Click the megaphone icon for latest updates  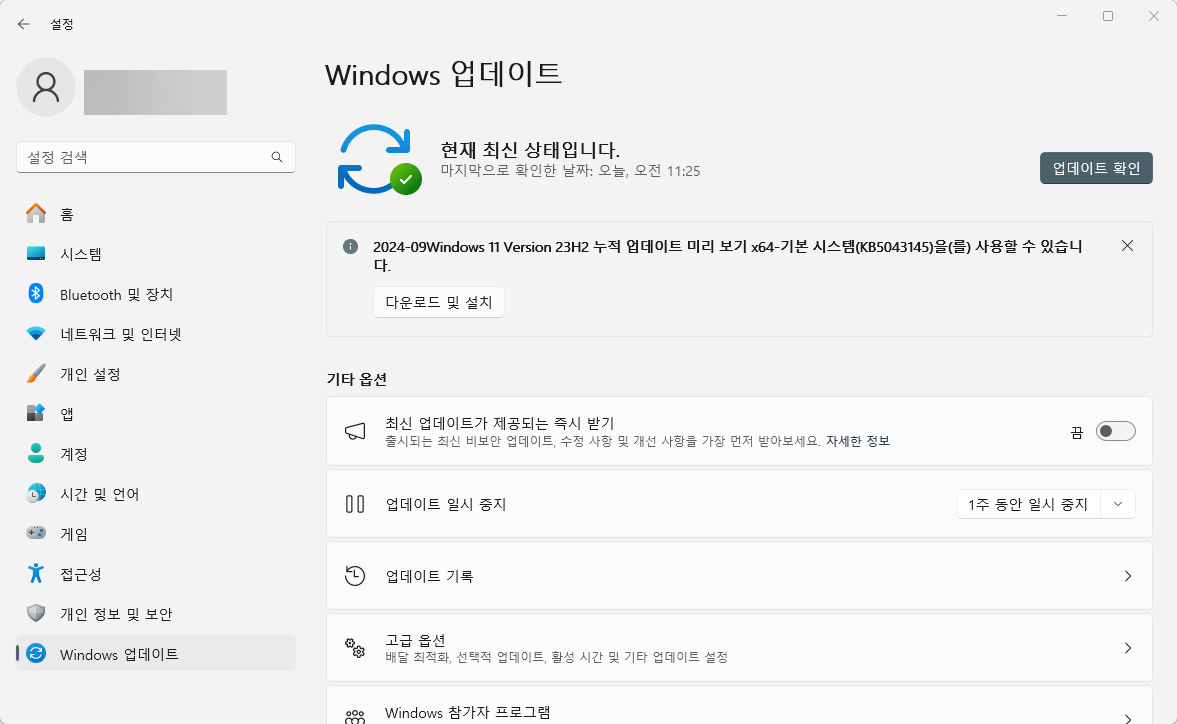pos(355,431)
